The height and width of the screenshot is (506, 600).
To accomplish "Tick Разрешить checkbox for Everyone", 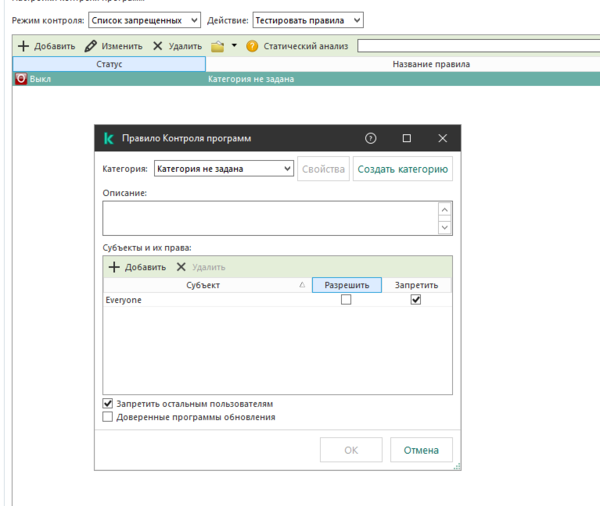I will pos(346,300).
